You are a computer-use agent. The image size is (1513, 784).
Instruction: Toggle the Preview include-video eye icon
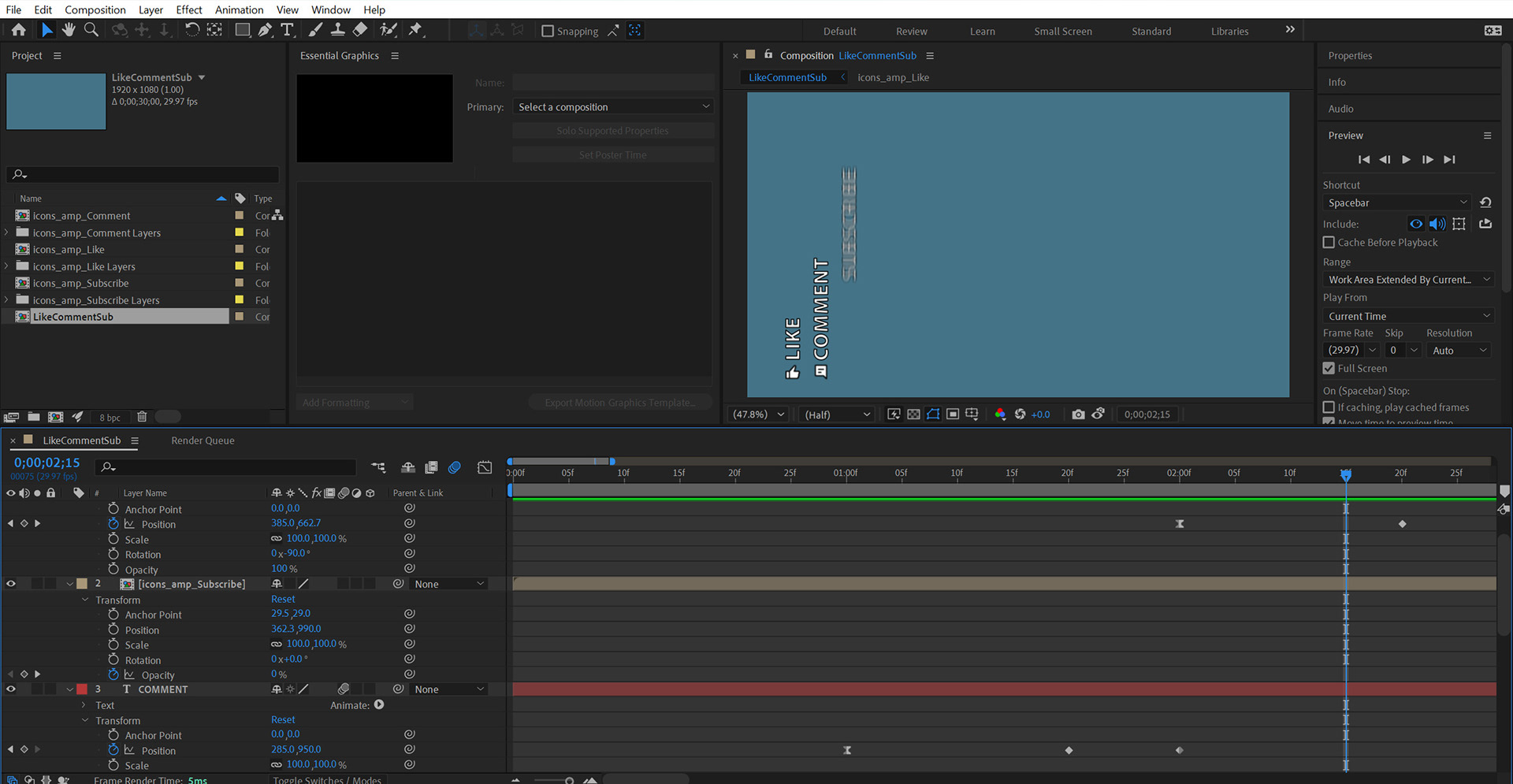(x=1416, y=224)
